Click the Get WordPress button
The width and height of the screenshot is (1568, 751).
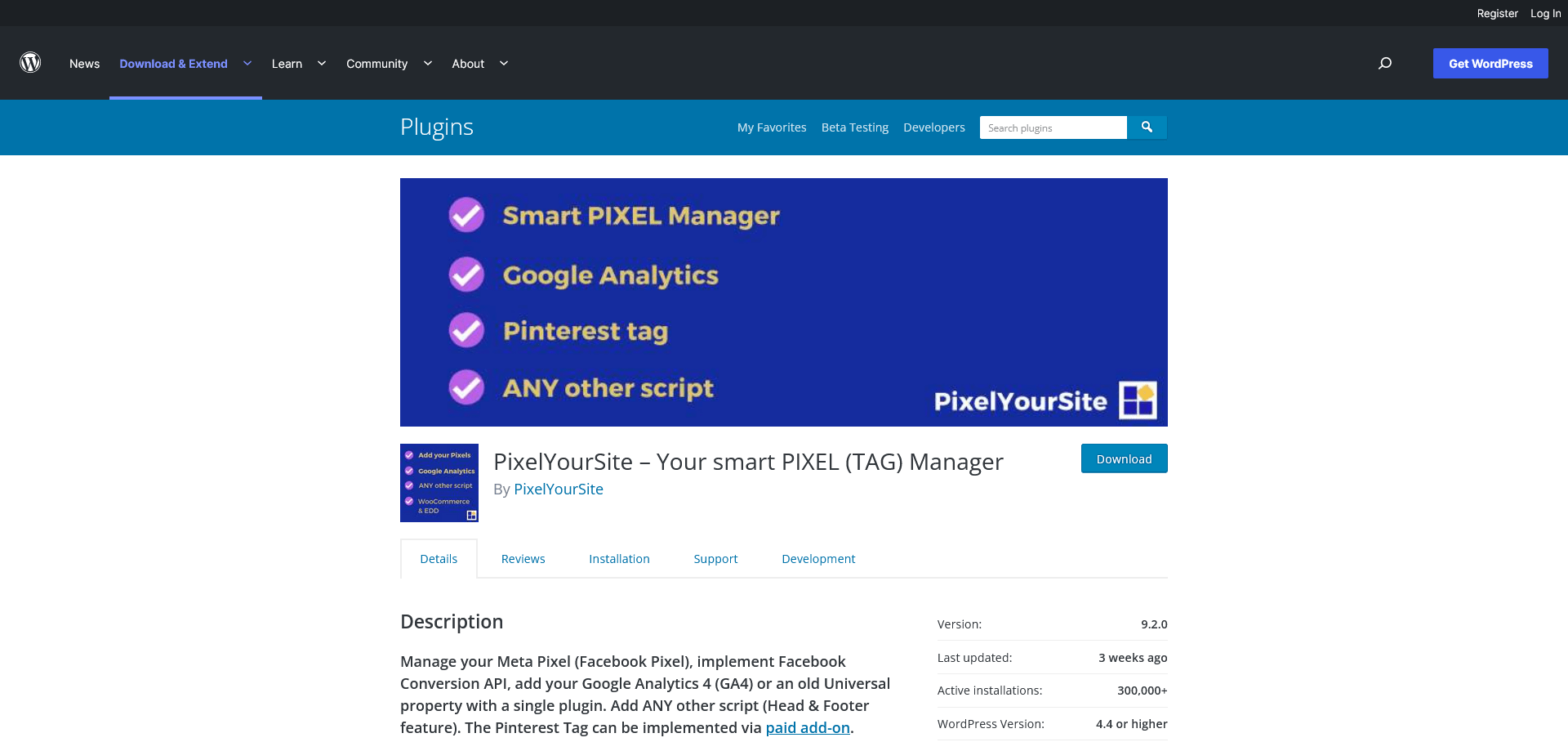click(x=1490, y=64)
